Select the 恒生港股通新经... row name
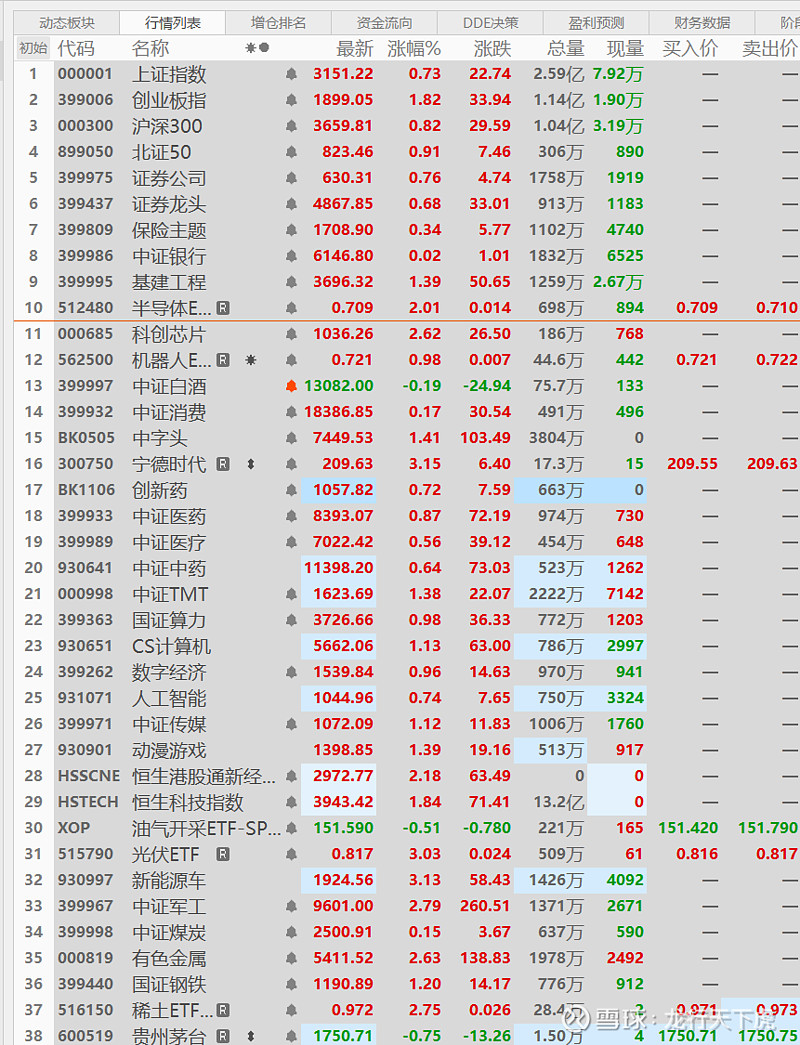 203,776
